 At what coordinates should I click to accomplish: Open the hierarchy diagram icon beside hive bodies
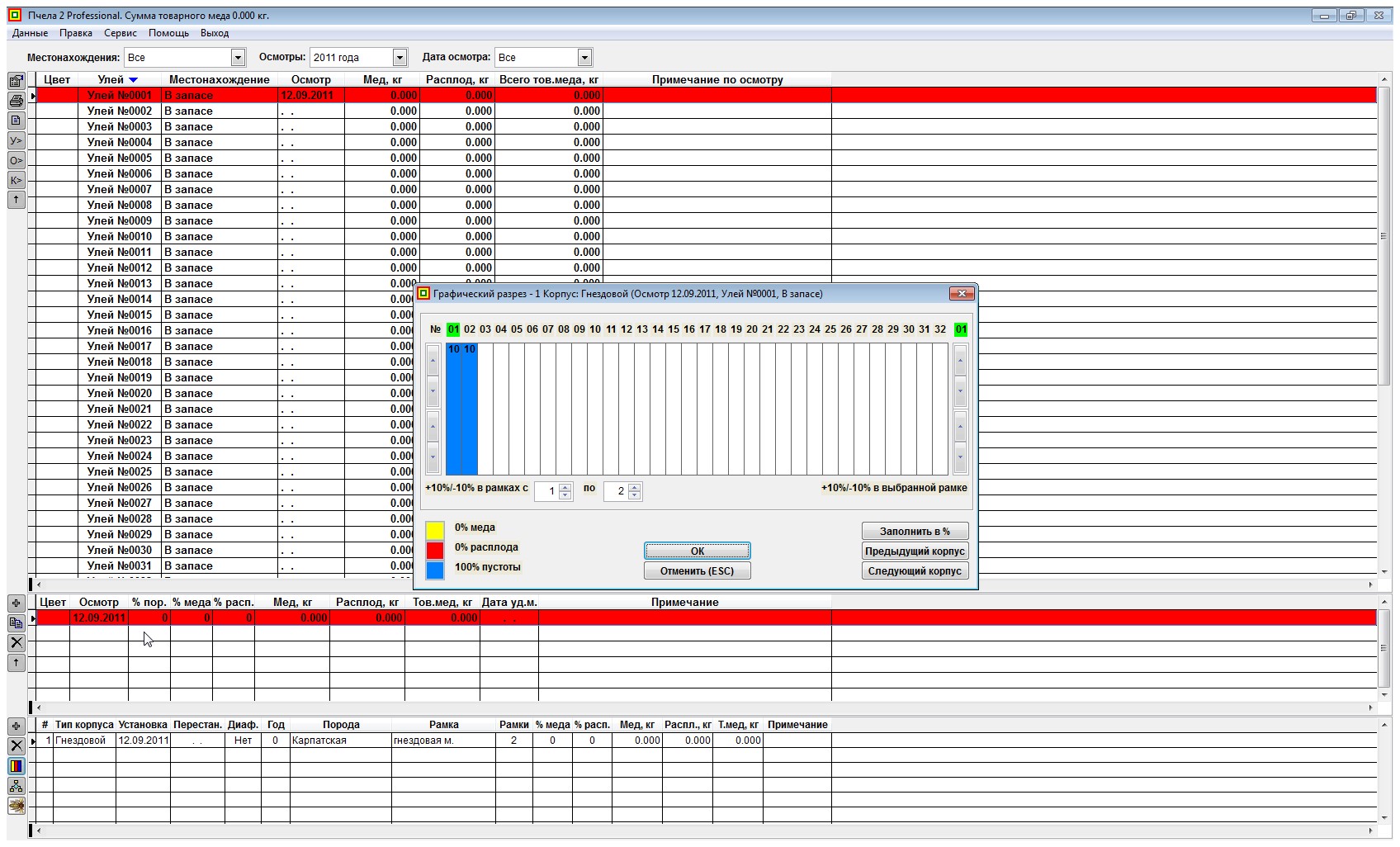16,786
